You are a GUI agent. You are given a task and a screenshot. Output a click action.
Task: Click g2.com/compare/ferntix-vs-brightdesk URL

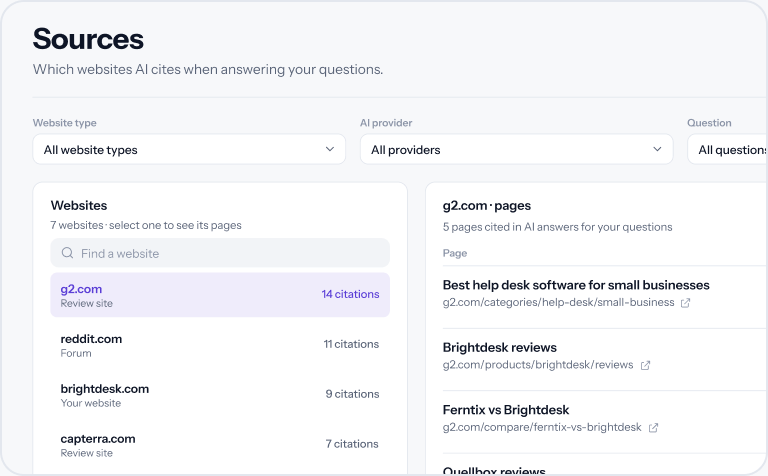tap(542, 427)
